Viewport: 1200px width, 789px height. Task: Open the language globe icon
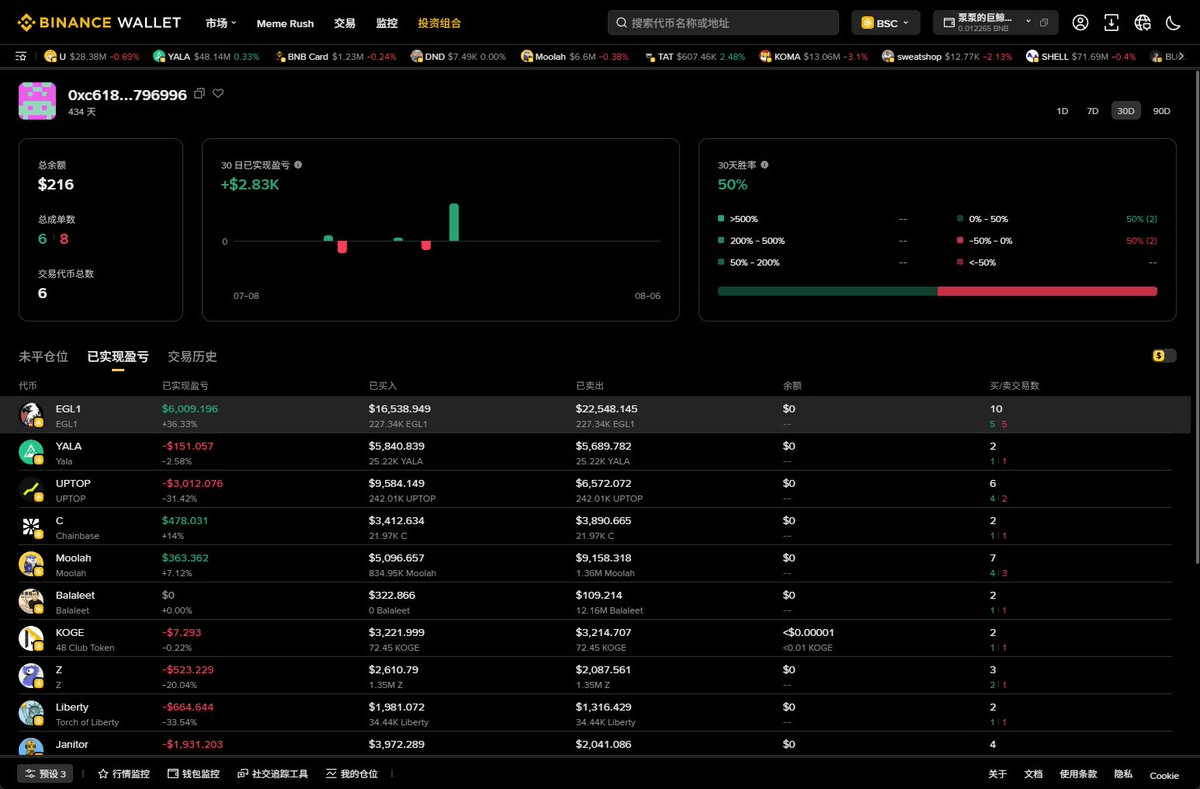(1143, 22)
